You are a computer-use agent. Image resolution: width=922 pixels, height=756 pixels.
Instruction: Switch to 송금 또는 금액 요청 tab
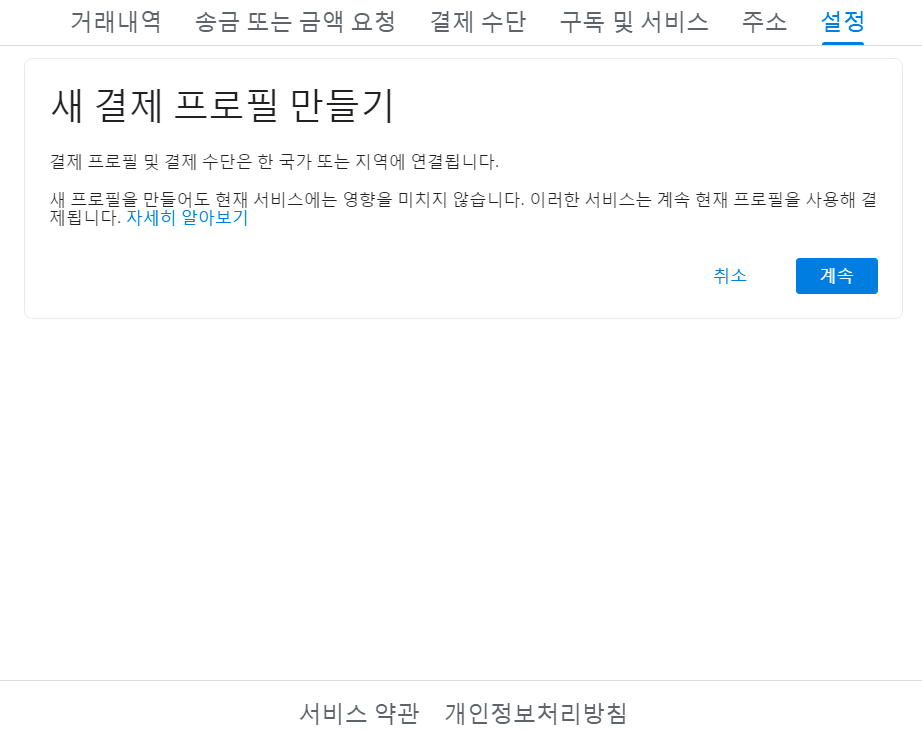click(295, 22)
